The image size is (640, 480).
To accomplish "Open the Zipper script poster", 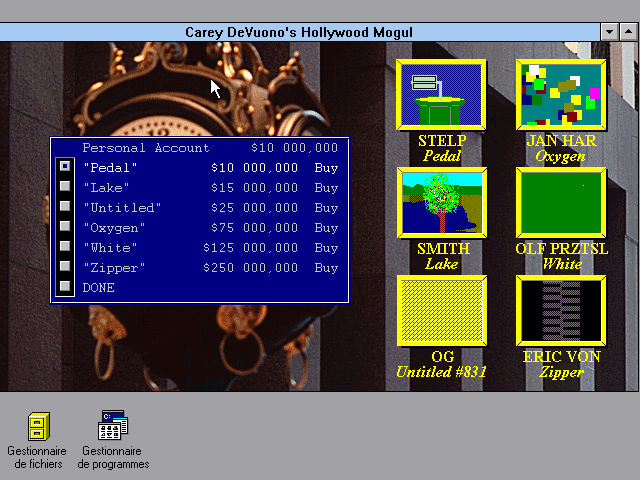I will 561,311.
